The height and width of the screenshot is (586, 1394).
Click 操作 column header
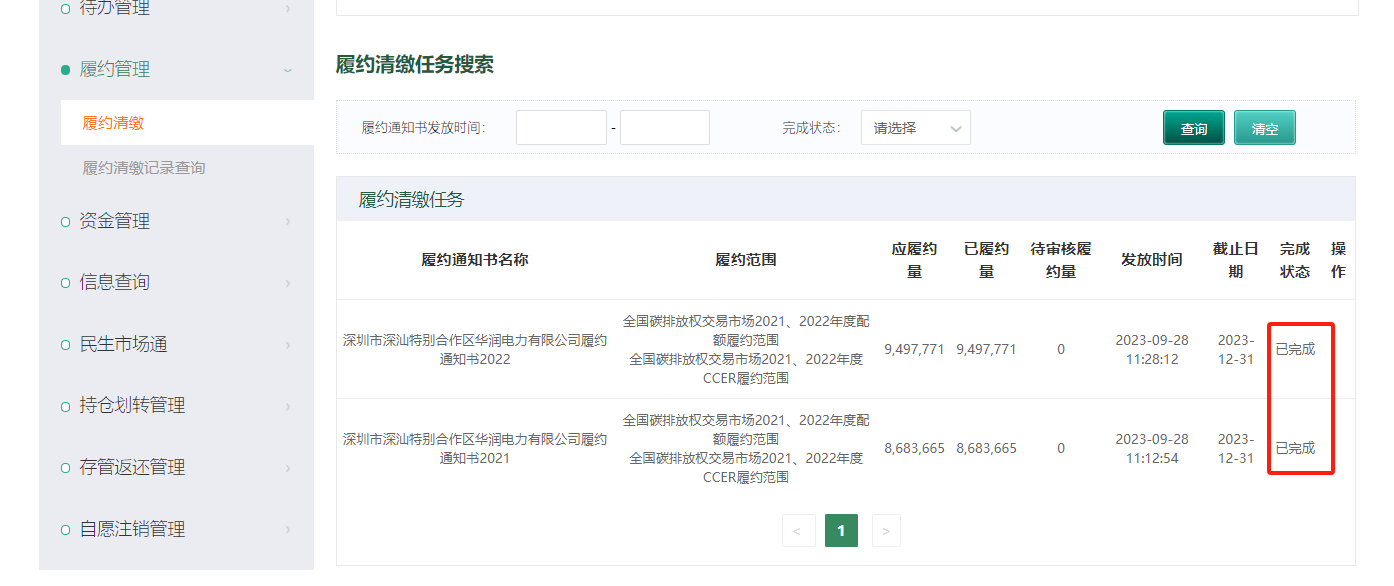1338,260
